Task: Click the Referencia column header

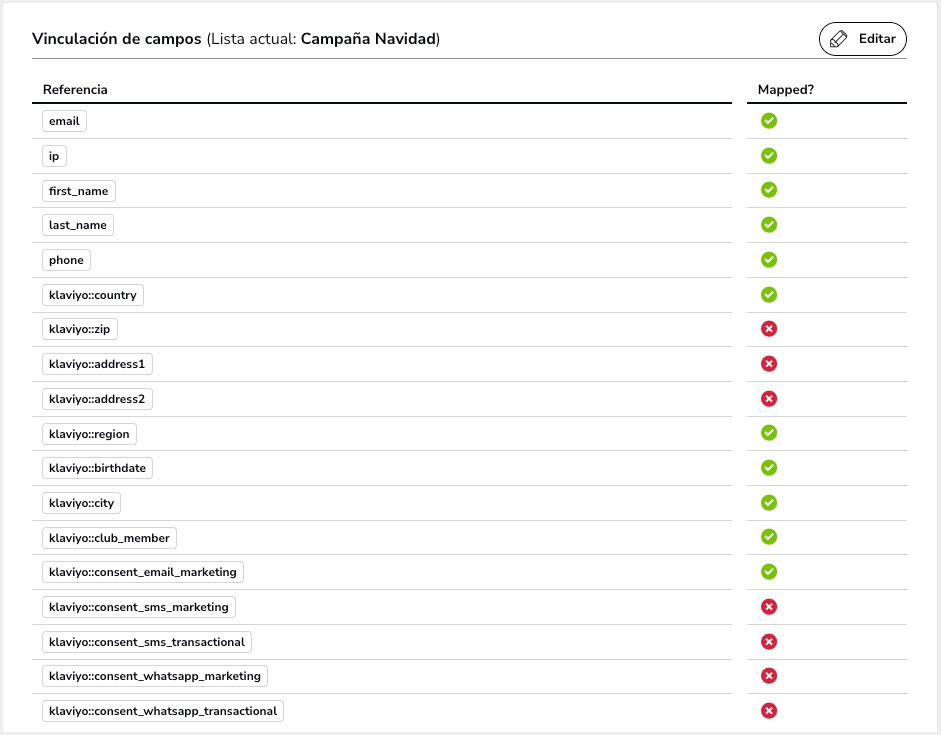Action: click(x=75, y=90)
